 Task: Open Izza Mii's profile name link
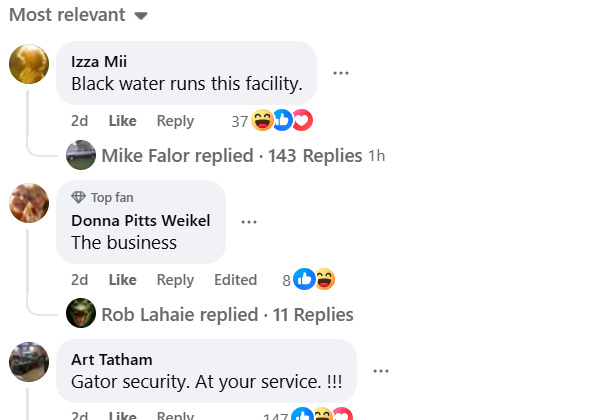[99, 62]
